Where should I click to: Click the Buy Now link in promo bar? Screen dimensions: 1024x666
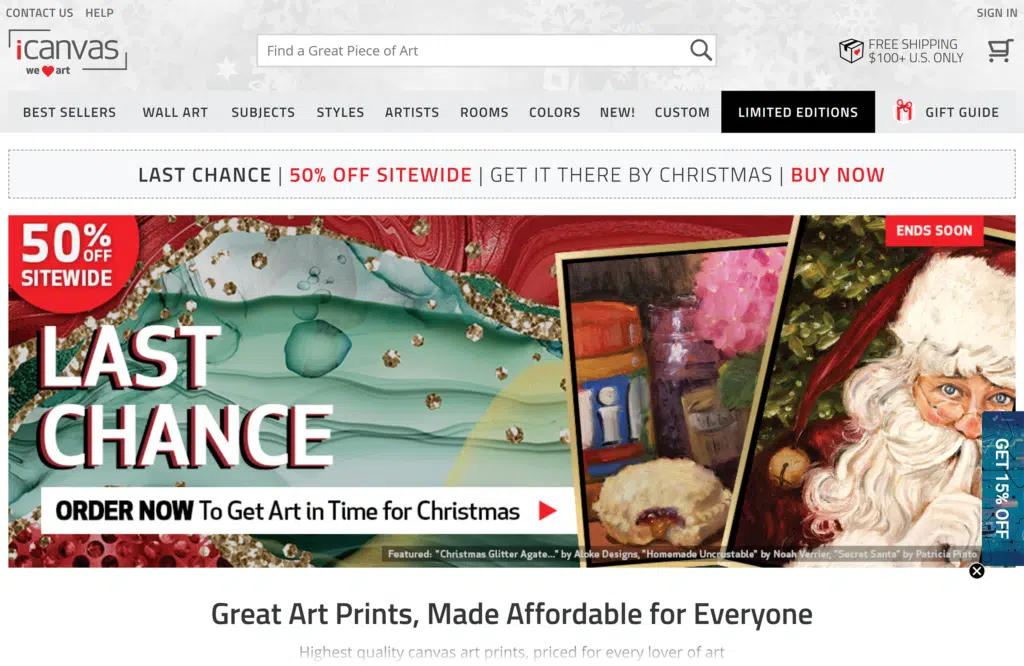pyautogui.click(x=837, y=175)
